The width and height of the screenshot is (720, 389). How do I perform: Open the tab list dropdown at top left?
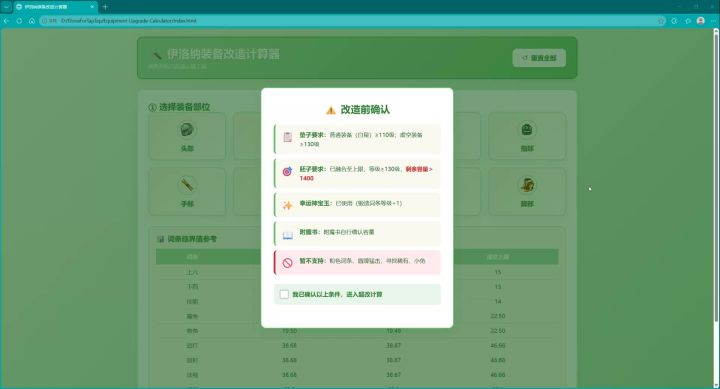coord(6,7)
